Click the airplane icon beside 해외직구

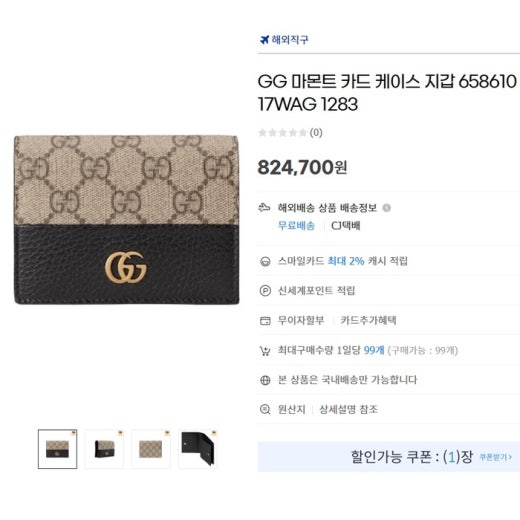coord(264,40)
